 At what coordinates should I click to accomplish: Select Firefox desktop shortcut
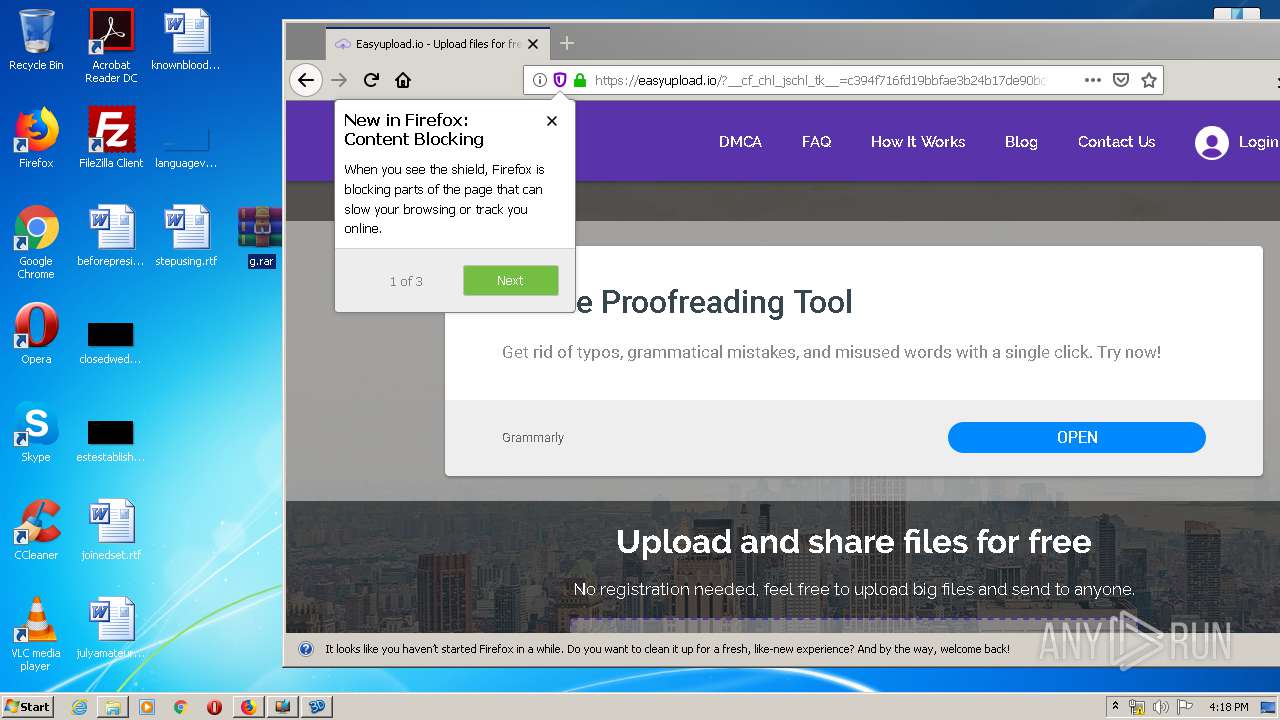36,138
